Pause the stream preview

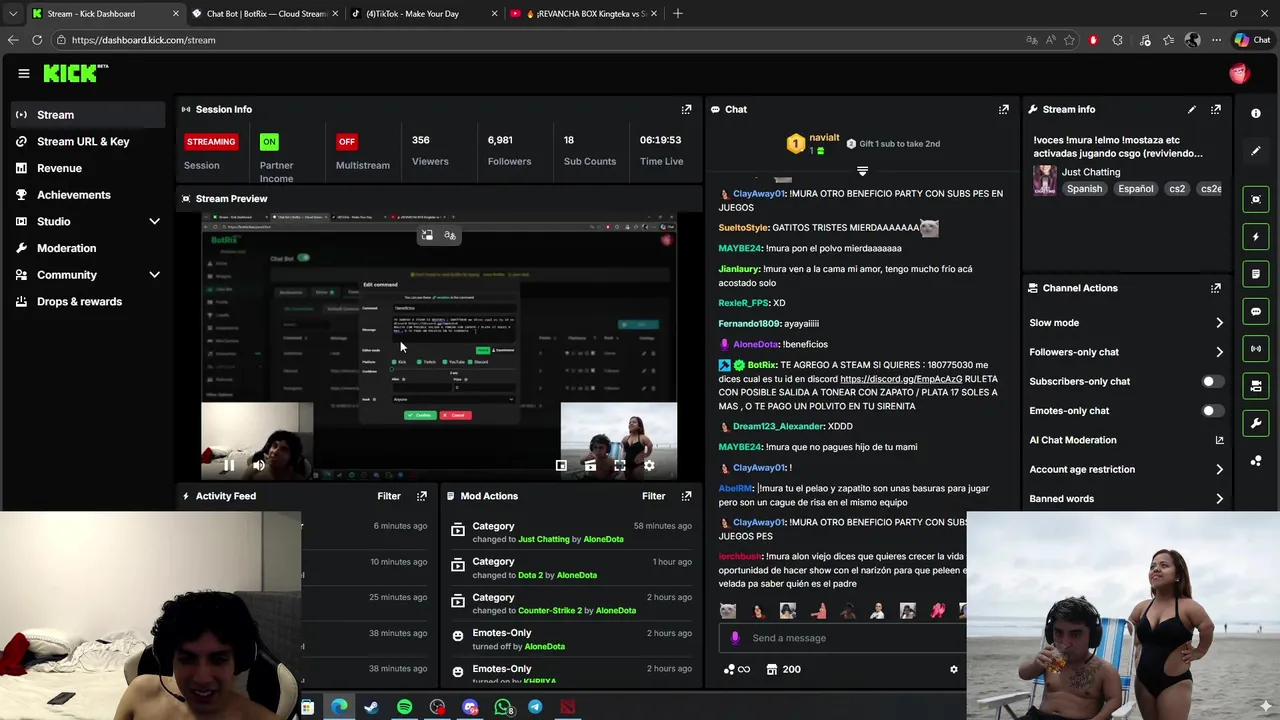point(229,465)
